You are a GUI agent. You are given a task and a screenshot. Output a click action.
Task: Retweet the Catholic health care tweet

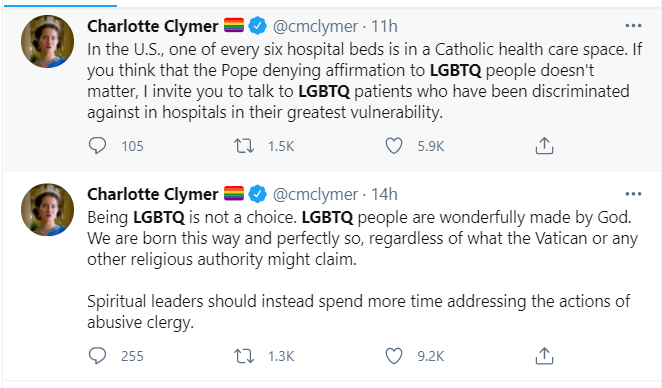tap(244, 146)
